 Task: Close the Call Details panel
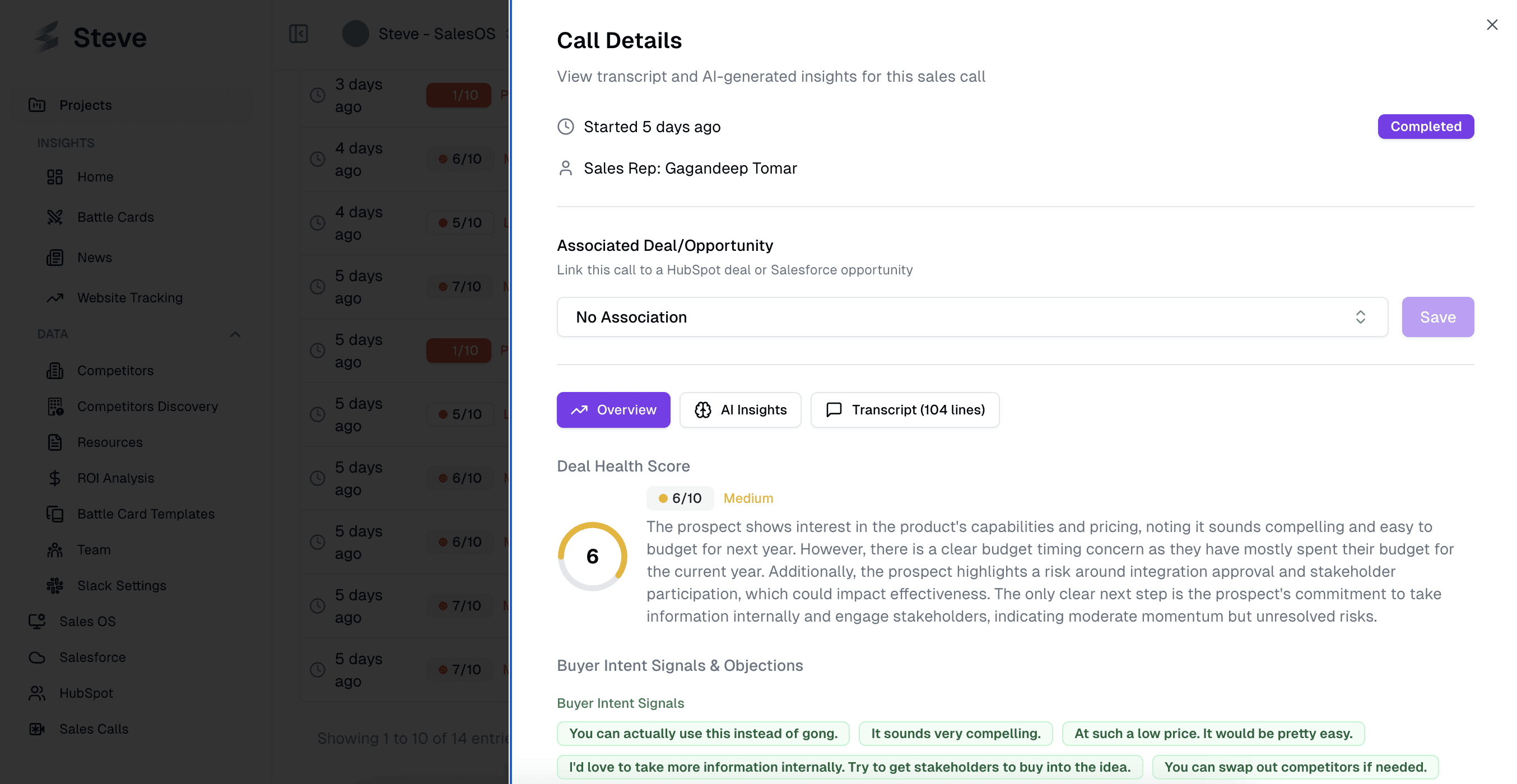coord(1492,25)
